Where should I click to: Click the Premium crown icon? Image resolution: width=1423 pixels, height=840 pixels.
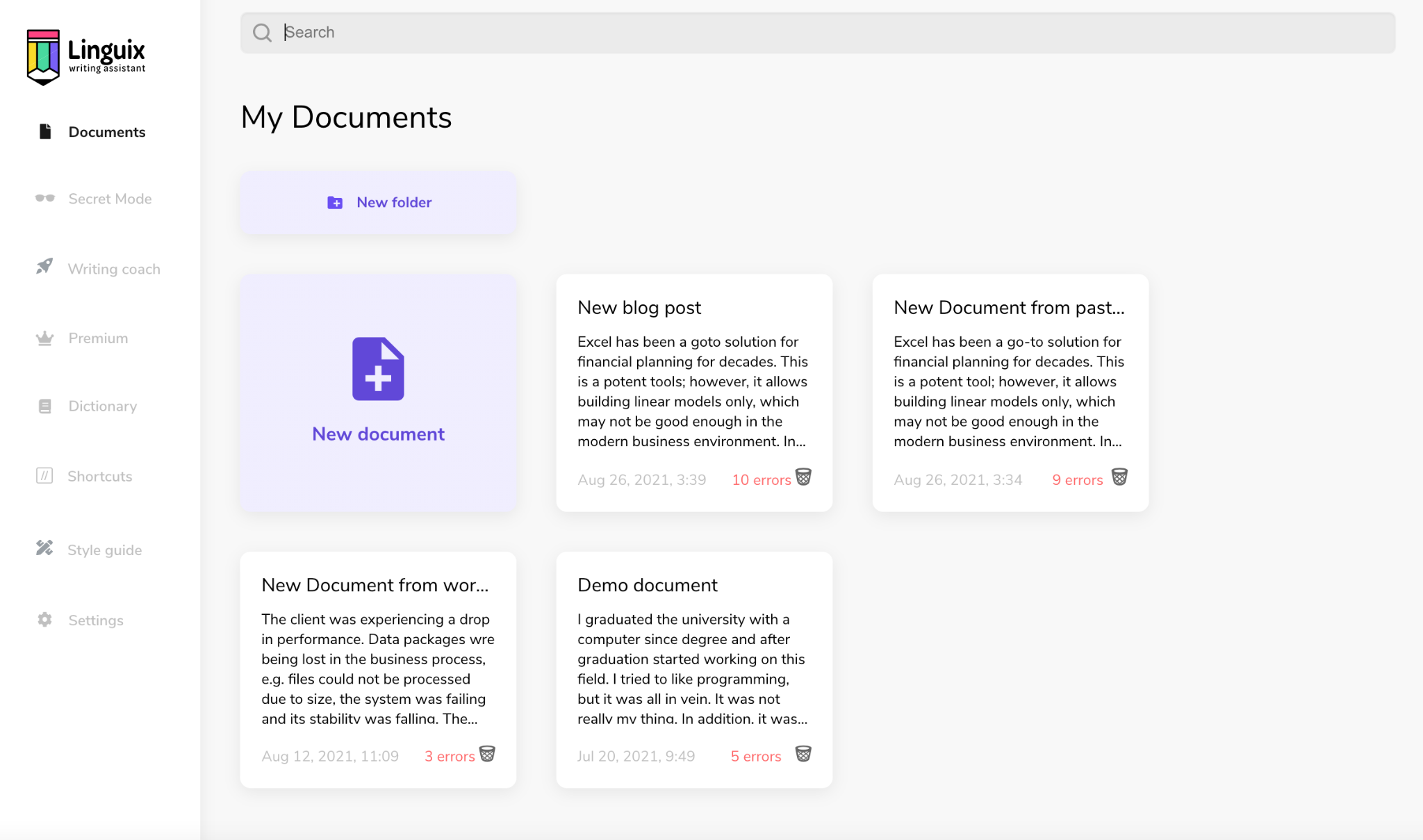click(44, 338)
